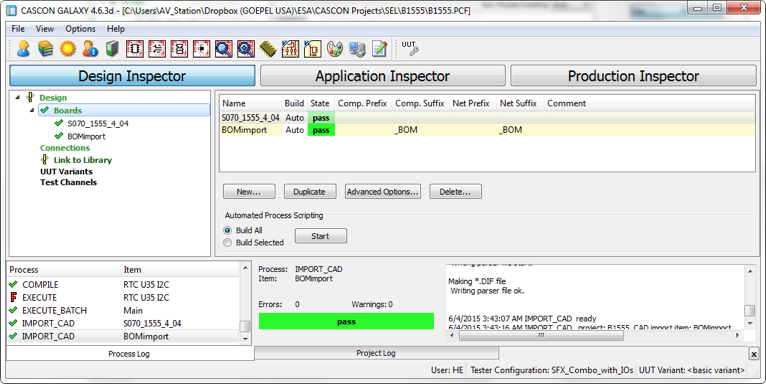Click the magnifier search board icon
Screen dimensions: 766x384
point(224,49)
